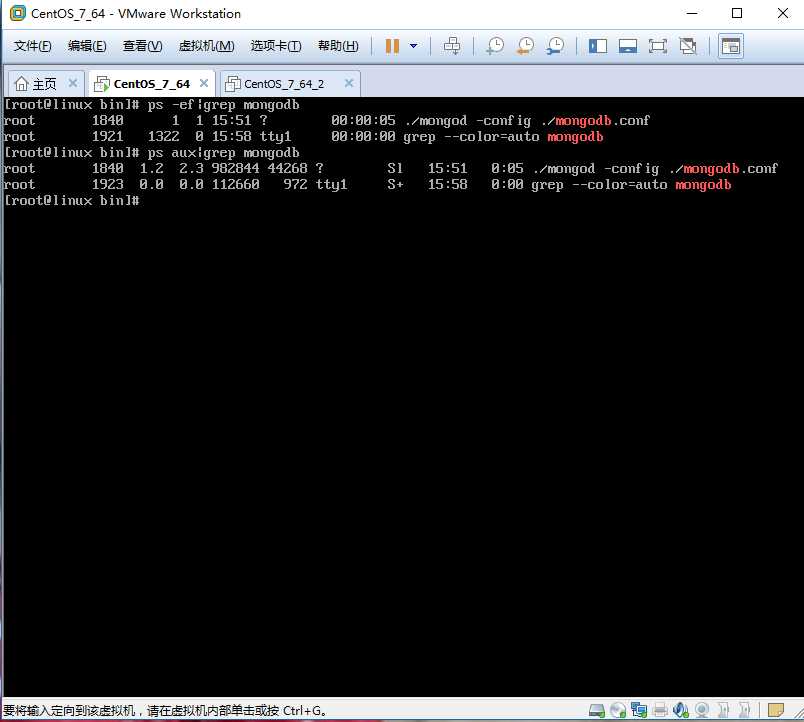Click the memory value 982844 in output
This screenshot has width=804, height=722.
coord(235,169)
